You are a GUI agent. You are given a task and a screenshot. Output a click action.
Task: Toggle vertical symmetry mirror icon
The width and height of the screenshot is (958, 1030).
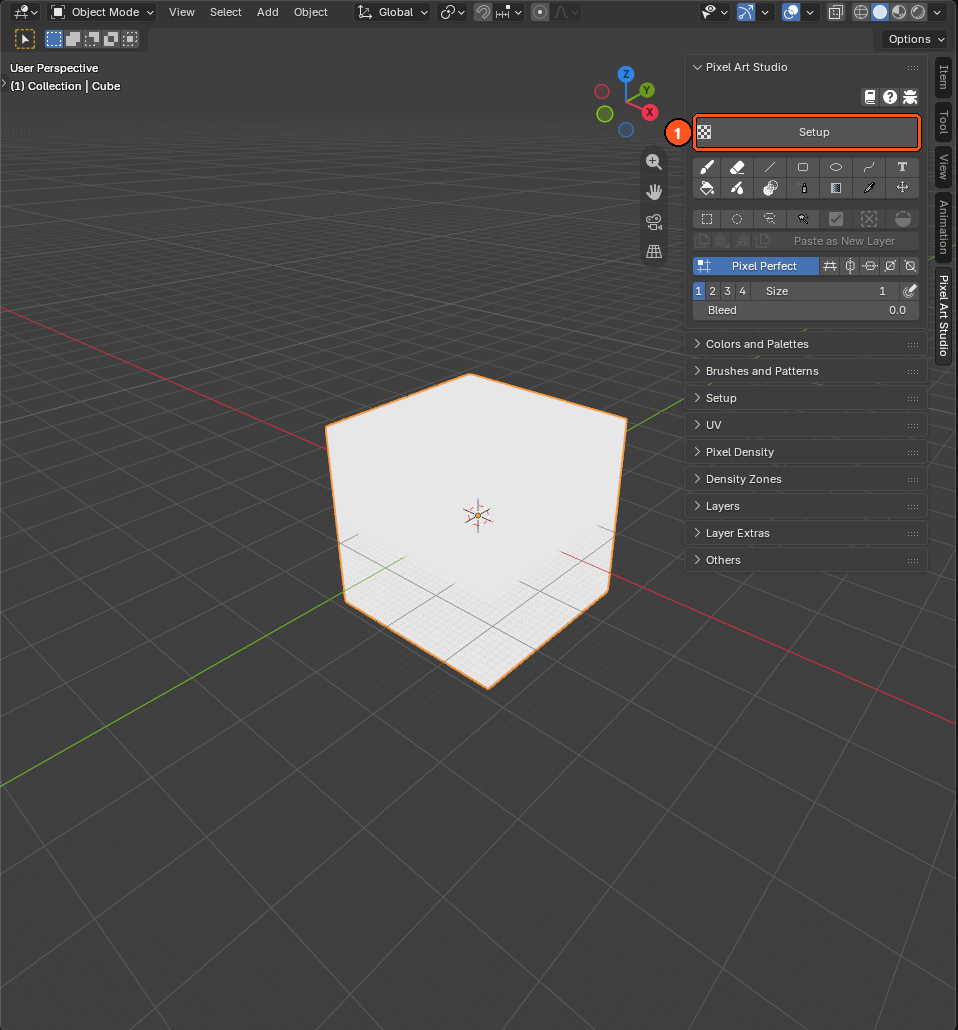[850, 266]
